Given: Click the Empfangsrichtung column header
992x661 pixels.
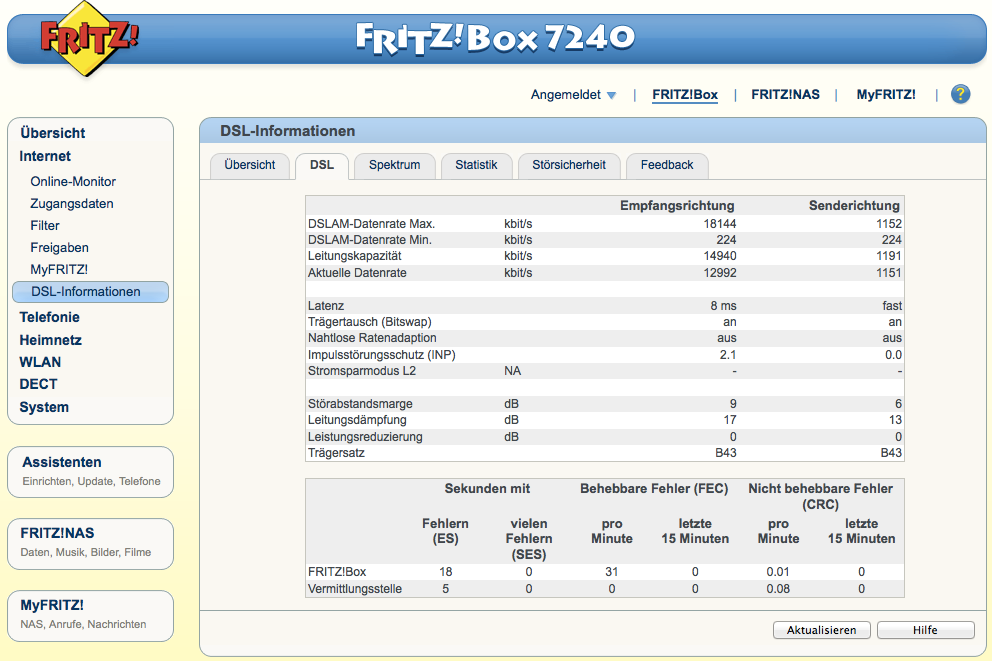Looking at the screenshot, I should [676, 206].
